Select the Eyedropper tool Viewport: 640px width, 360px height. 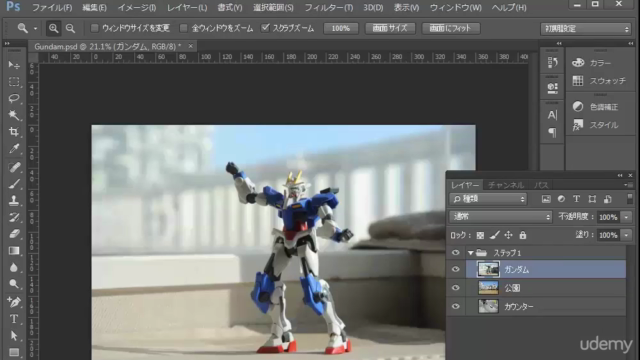[14, 149]
